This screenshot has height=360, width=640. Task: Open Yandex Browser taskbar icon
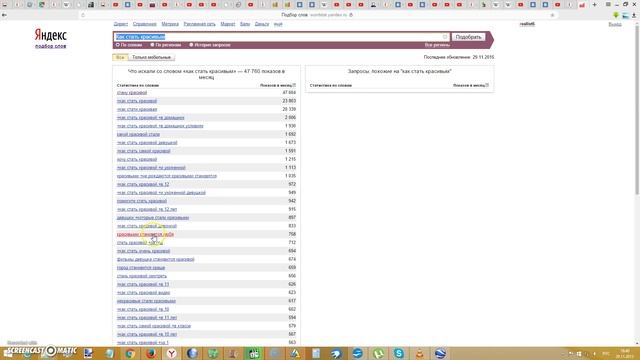(172, 353)
